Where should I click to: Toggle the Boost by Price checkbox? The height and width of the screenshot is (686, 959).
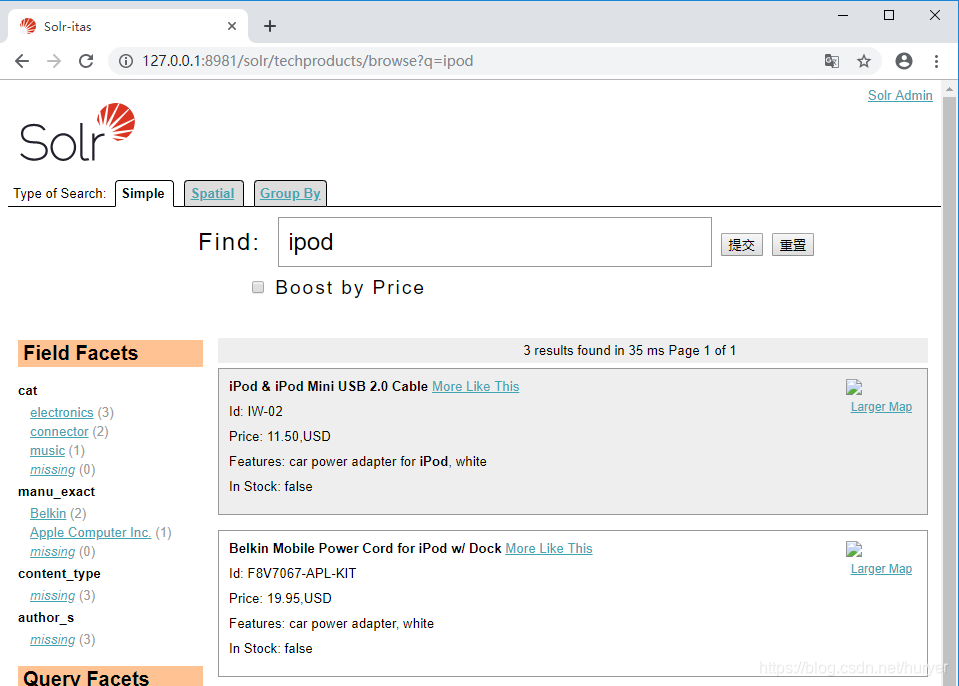pos(258,287)
